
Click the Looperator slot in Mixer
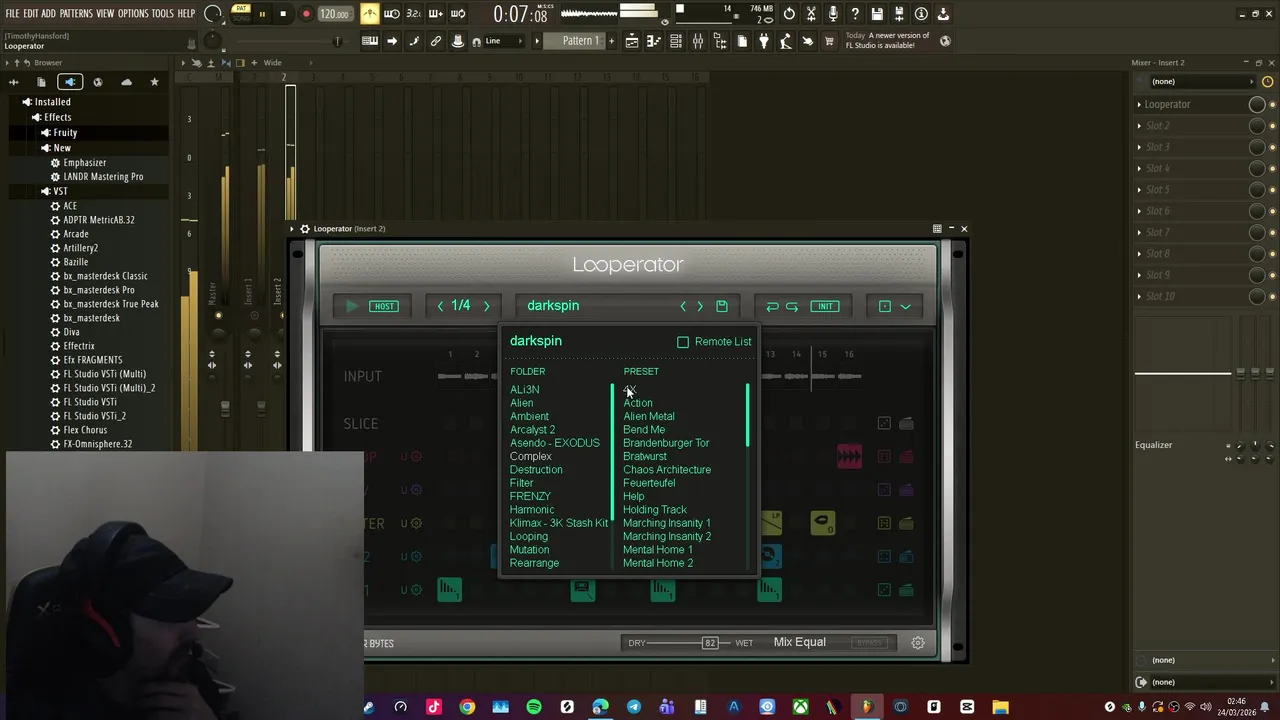point(1190,104)
